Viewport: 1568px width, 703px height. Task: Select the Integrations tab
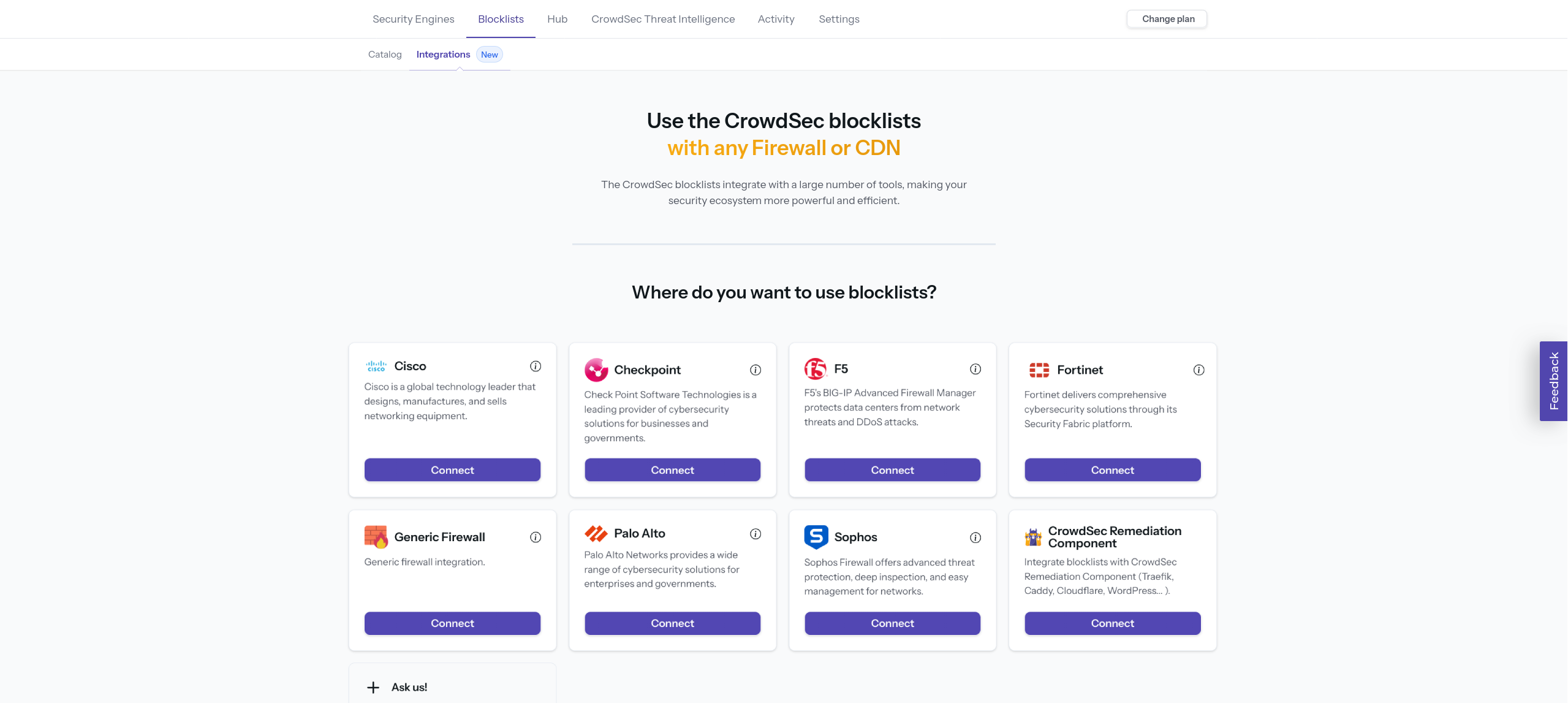(443, 54)
